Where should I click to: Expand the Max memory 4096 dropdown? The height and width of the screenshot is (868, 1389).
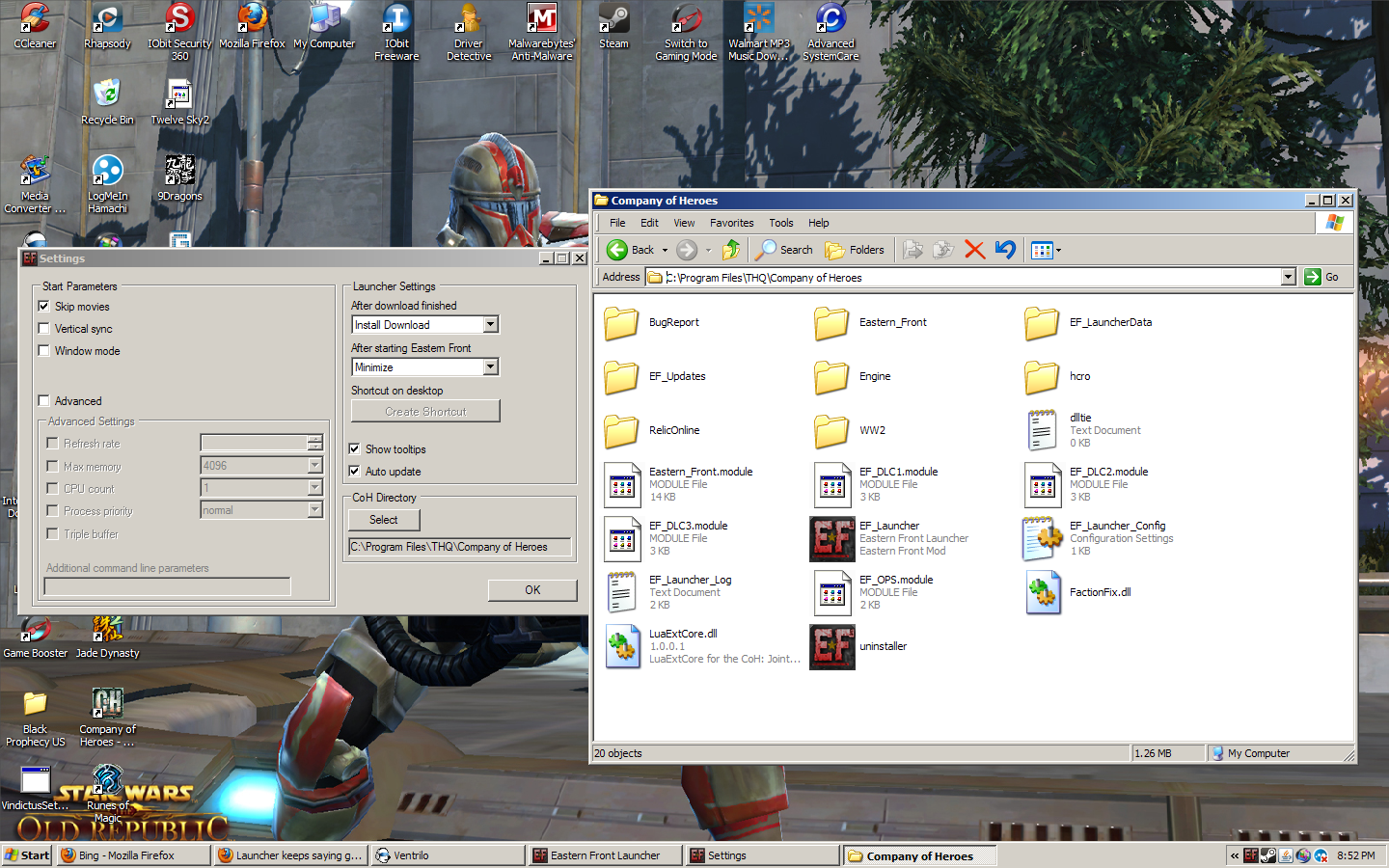tap(314, 465)
